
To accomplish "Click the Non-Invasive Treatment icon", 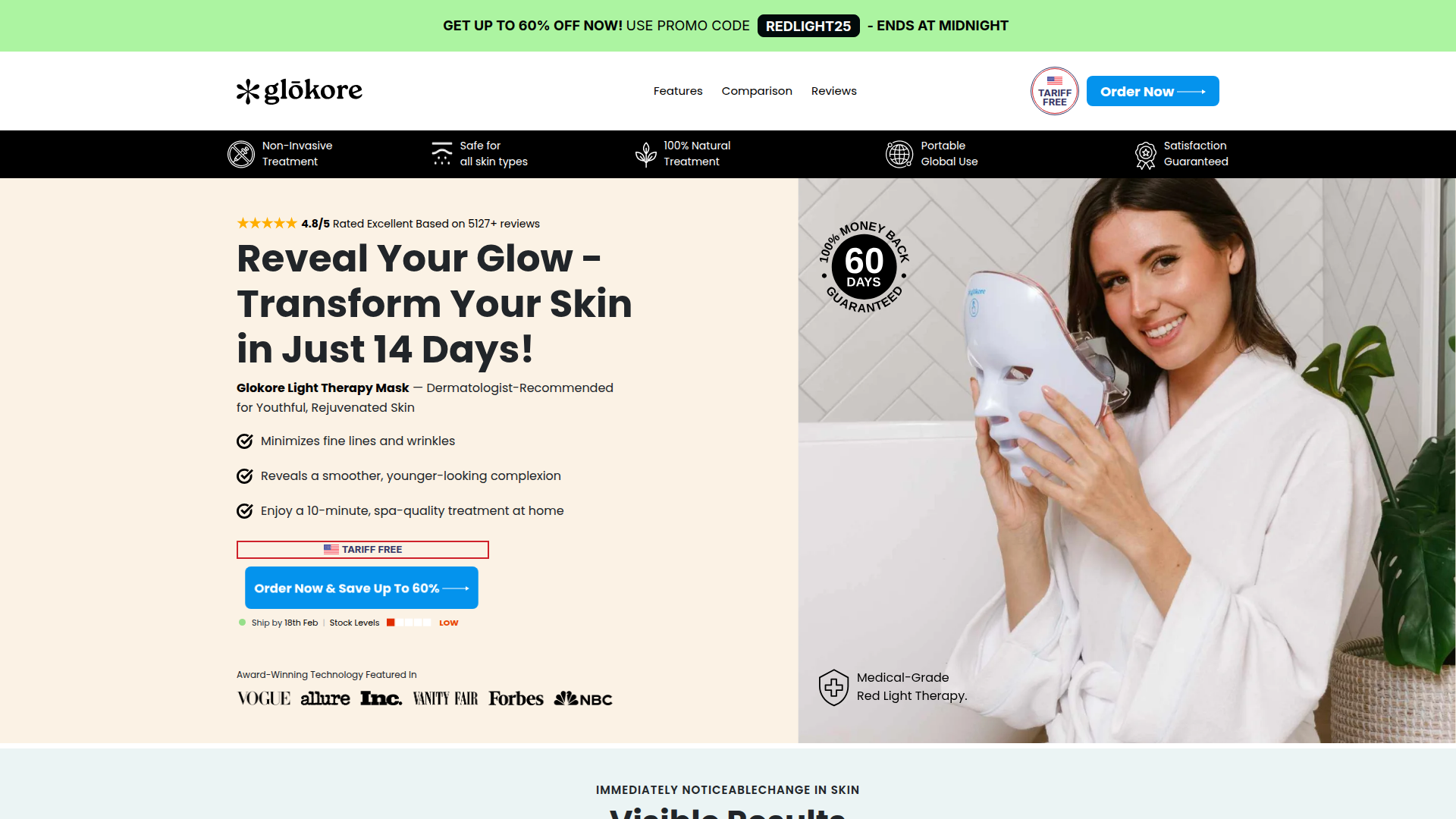I will click(241, 154).
